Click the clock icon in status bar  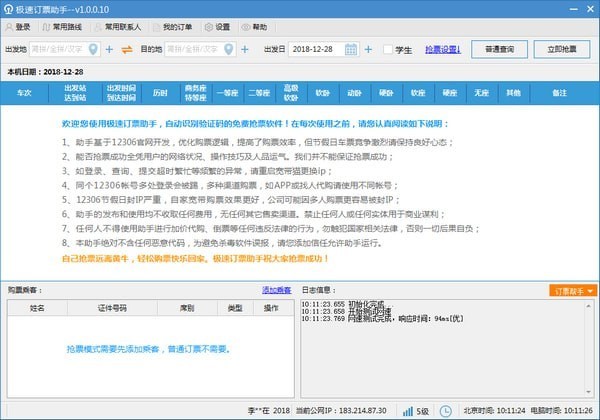[x=445, y=411]
